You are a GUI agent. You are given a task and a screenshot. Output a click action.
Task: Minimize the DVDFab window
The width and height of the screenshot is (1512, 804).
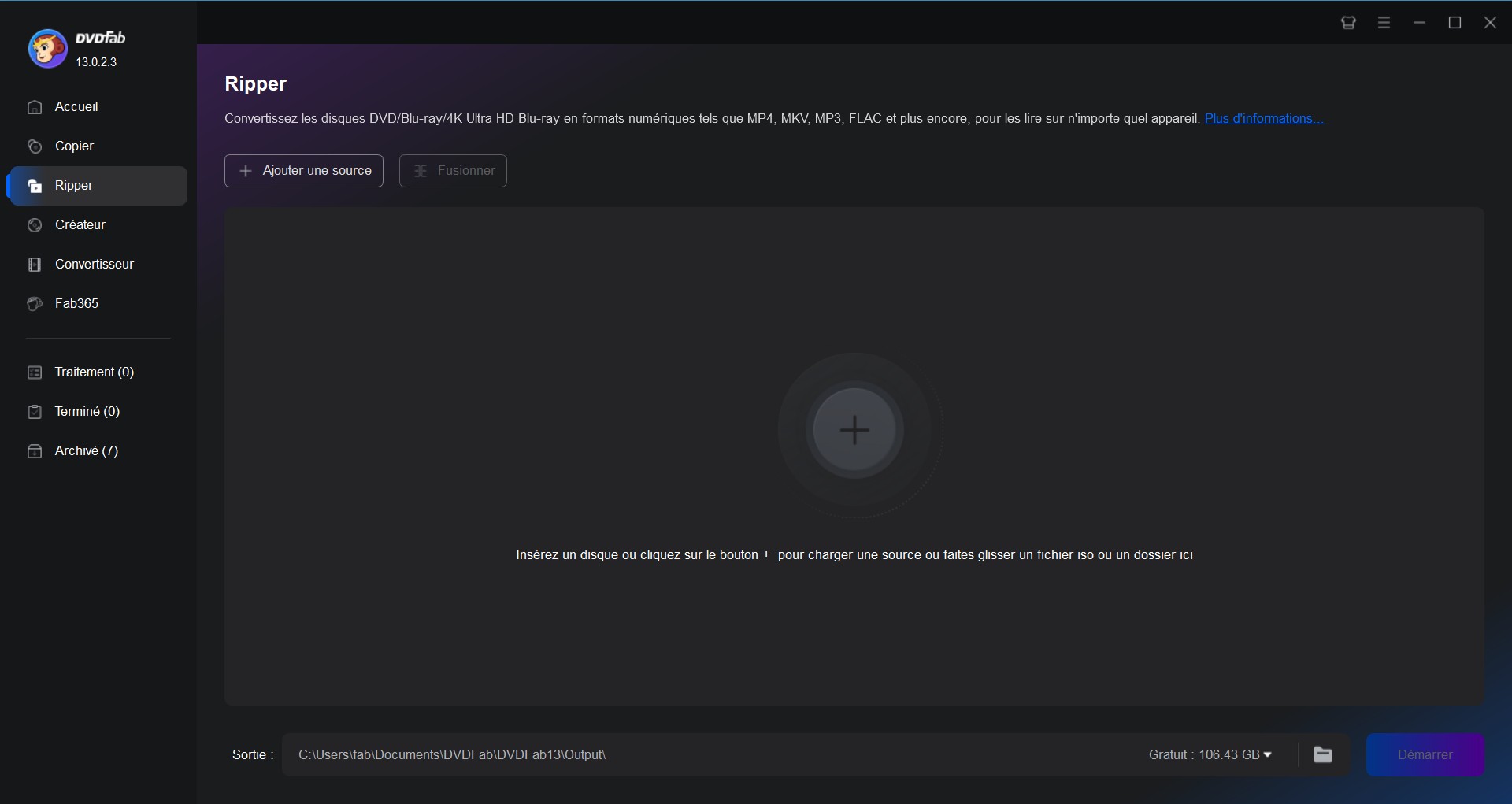click(1419, 23)
